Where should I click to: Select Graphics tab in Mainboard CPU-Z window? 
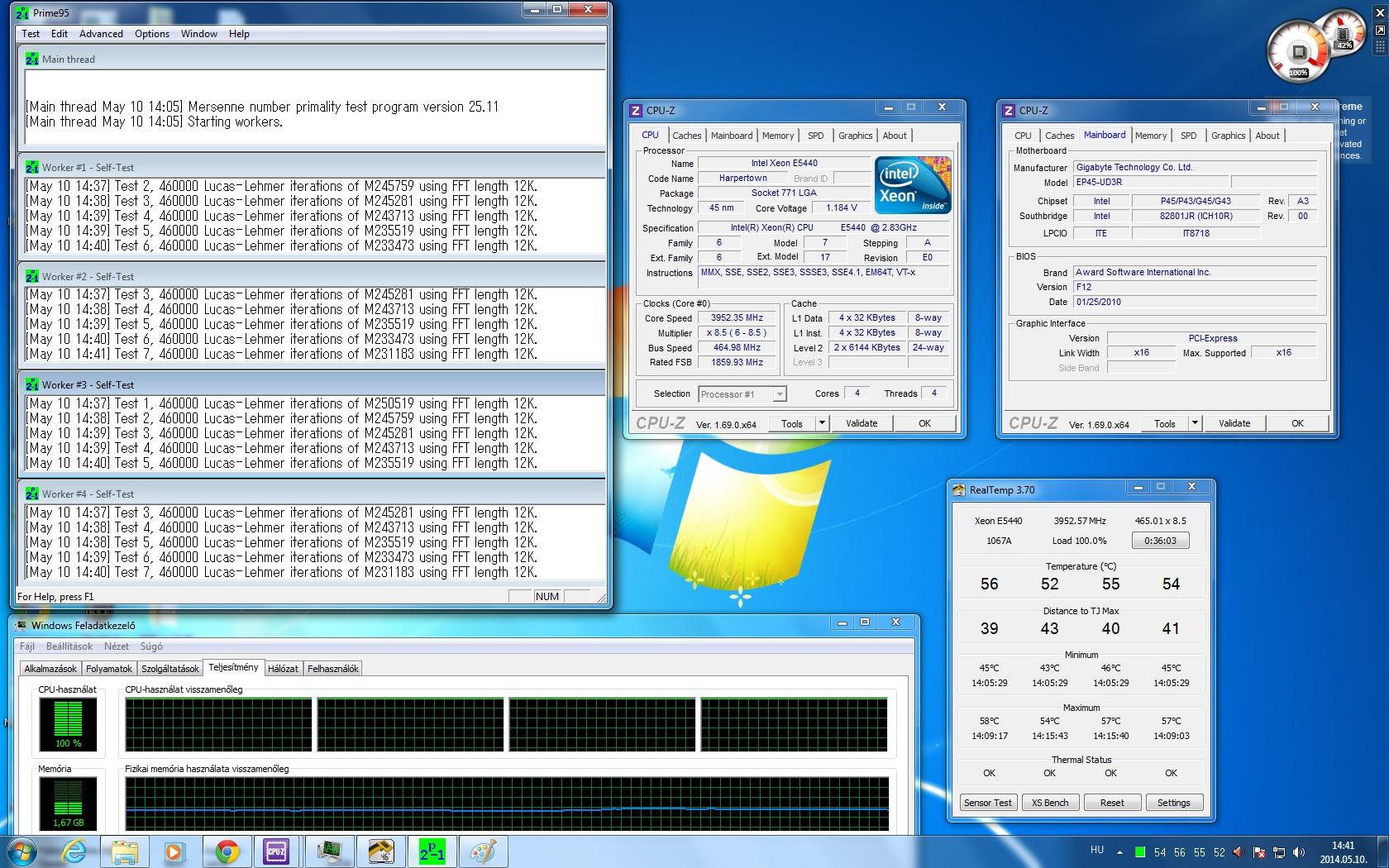1228,136
